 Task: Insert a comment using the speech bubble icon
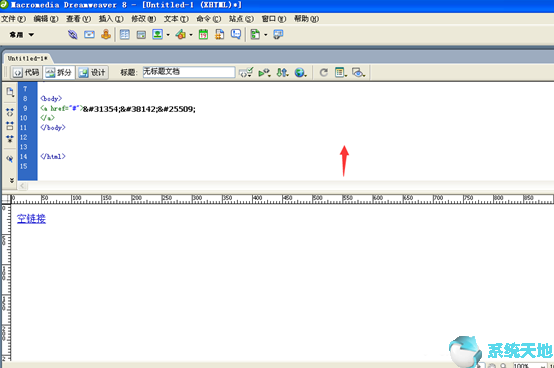coord(236,35)
